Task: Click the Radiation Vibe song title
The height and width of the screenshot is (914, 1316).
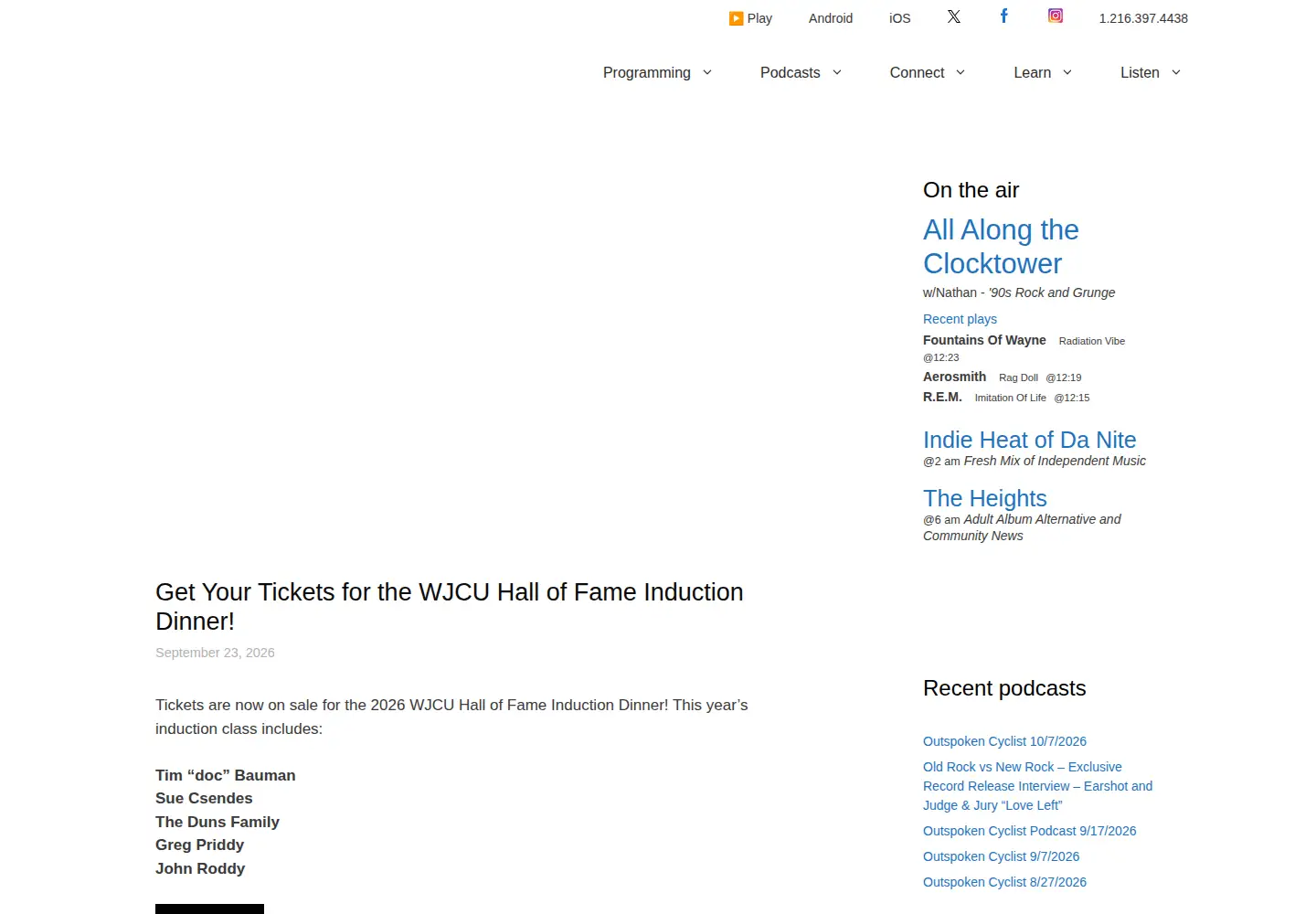Action: (x=1092, y=341)
